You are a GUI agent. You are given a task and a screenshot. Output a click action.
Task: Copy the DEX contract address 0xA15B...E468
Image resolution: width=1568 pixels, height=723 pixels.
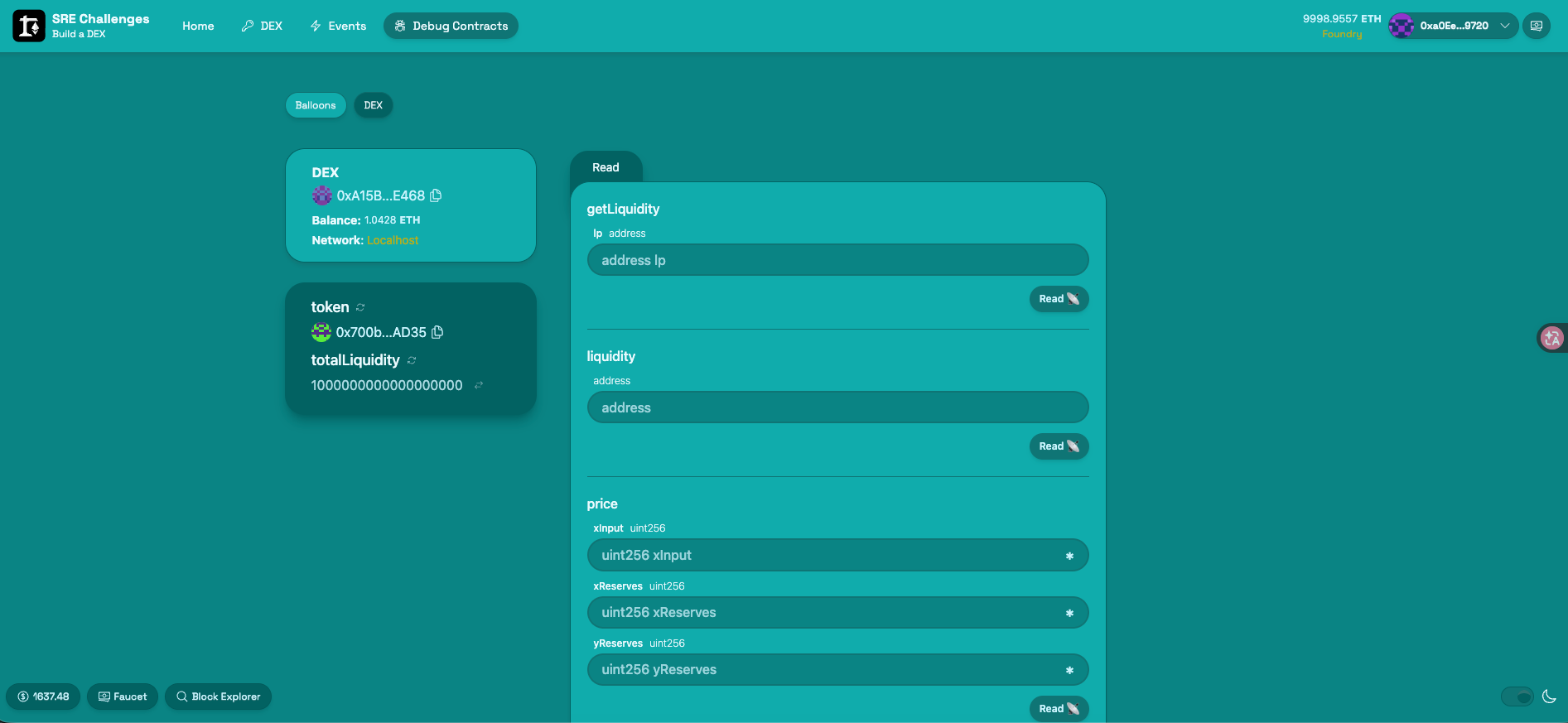(x=436, y=195)
